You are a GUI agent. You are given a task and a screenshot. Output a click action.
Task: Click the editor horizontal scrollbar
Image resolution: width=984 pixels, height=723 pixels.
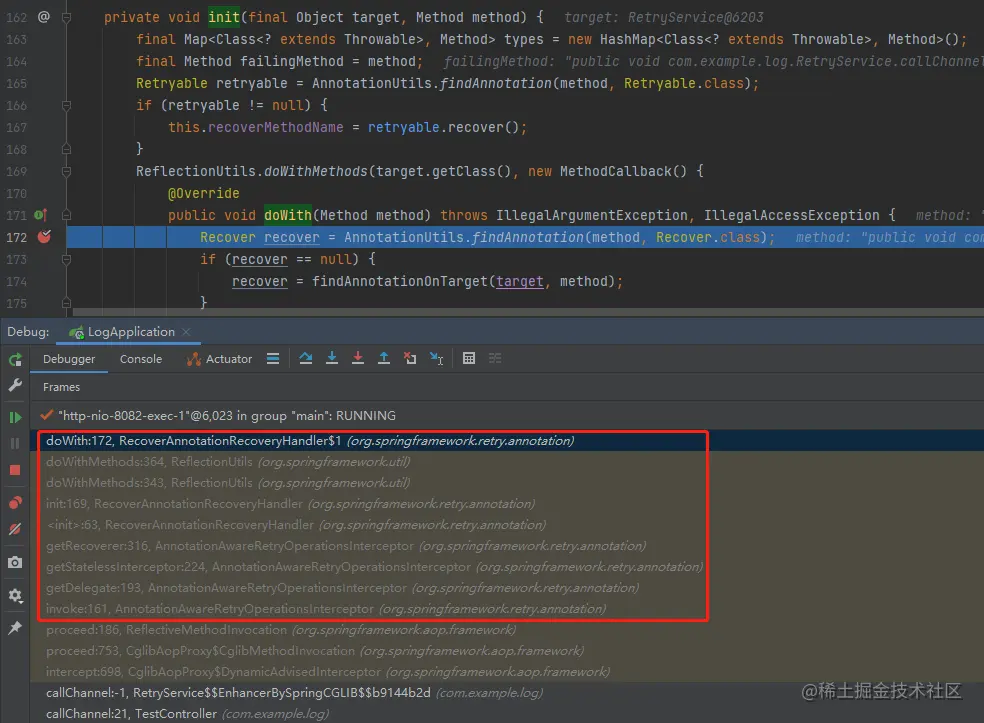pyautogui.click(x=527, y=312)
